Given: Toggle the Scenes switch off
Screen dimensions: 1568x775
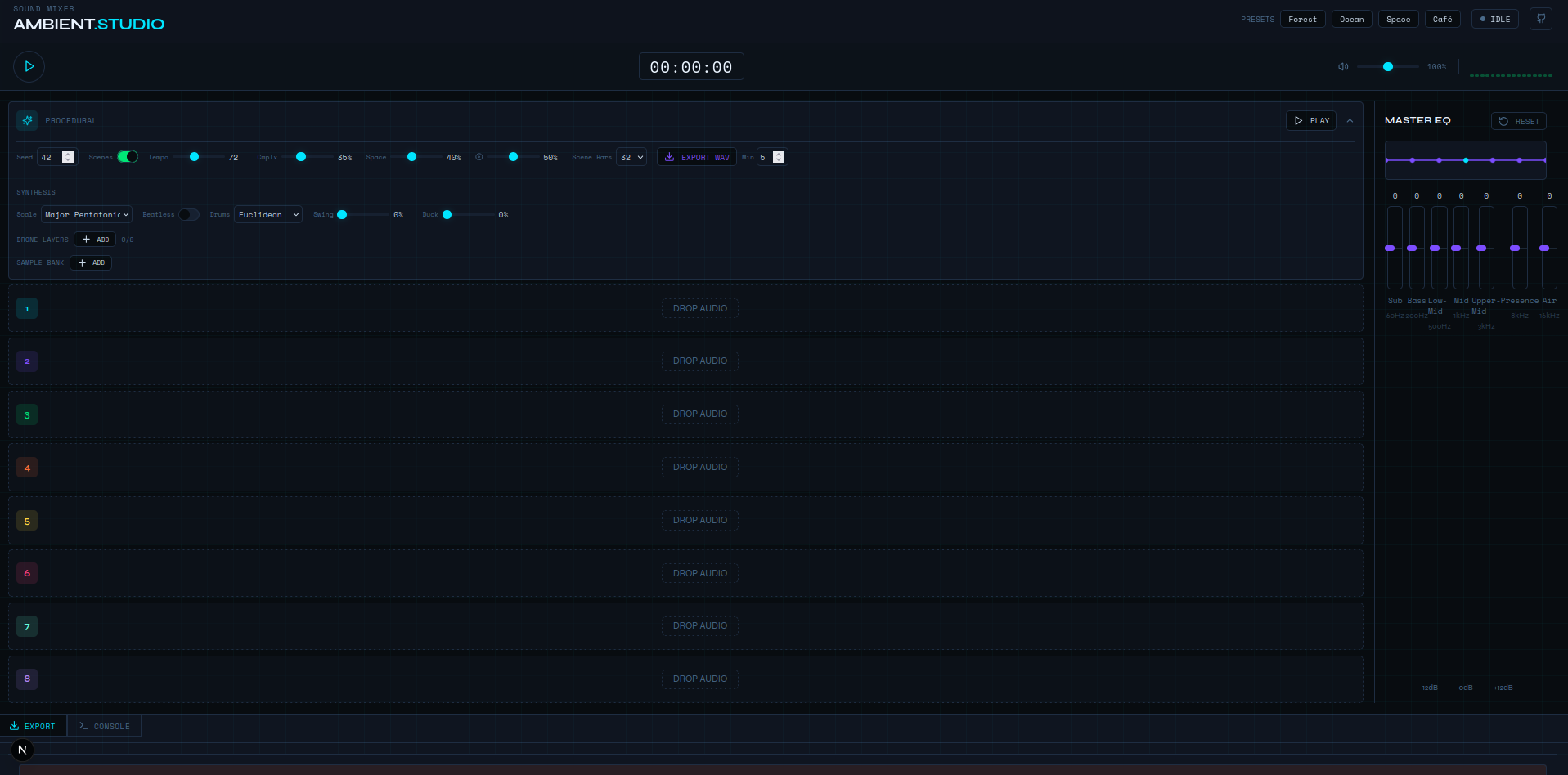Looking at the screenshot, I should (x=128, y=157).
